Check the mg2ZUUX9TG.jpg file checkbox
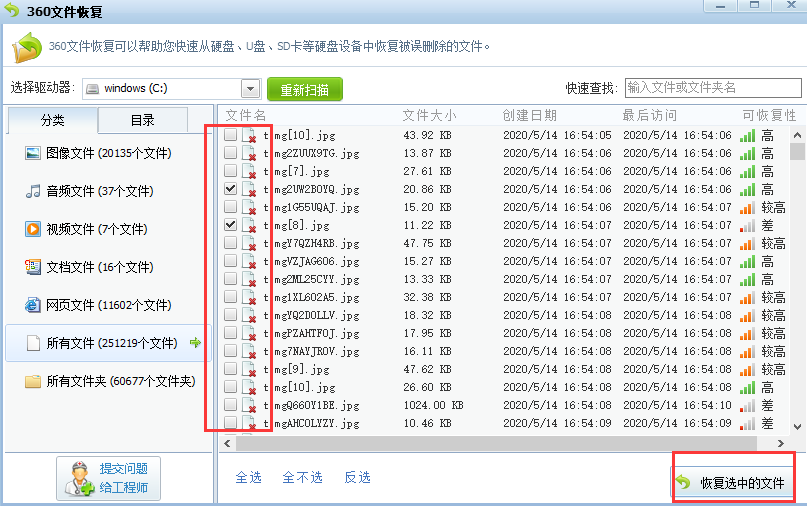807x506 pixels. (x=230, y=153)
